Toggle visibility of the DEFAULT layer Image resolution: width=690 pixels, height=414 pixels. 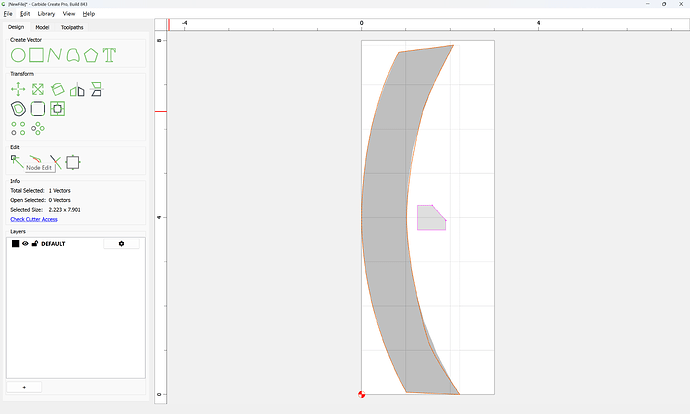25,243
